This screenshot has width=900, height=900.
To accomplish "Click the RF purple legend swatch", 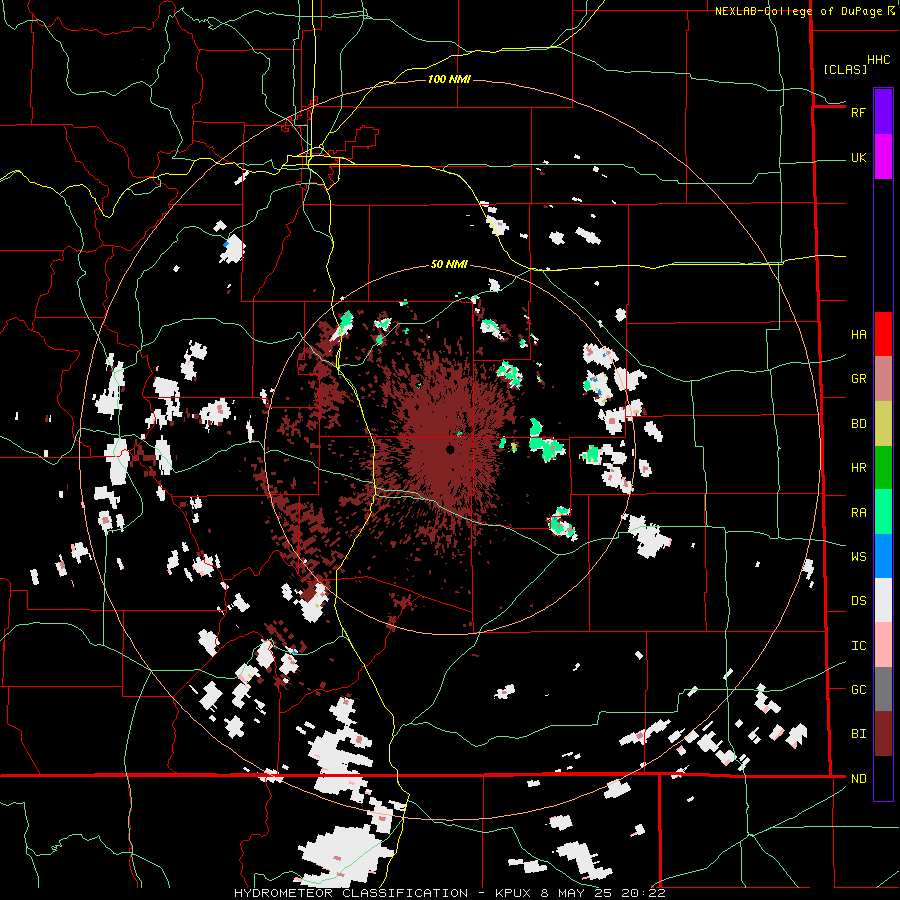I will tap(883, 111).
